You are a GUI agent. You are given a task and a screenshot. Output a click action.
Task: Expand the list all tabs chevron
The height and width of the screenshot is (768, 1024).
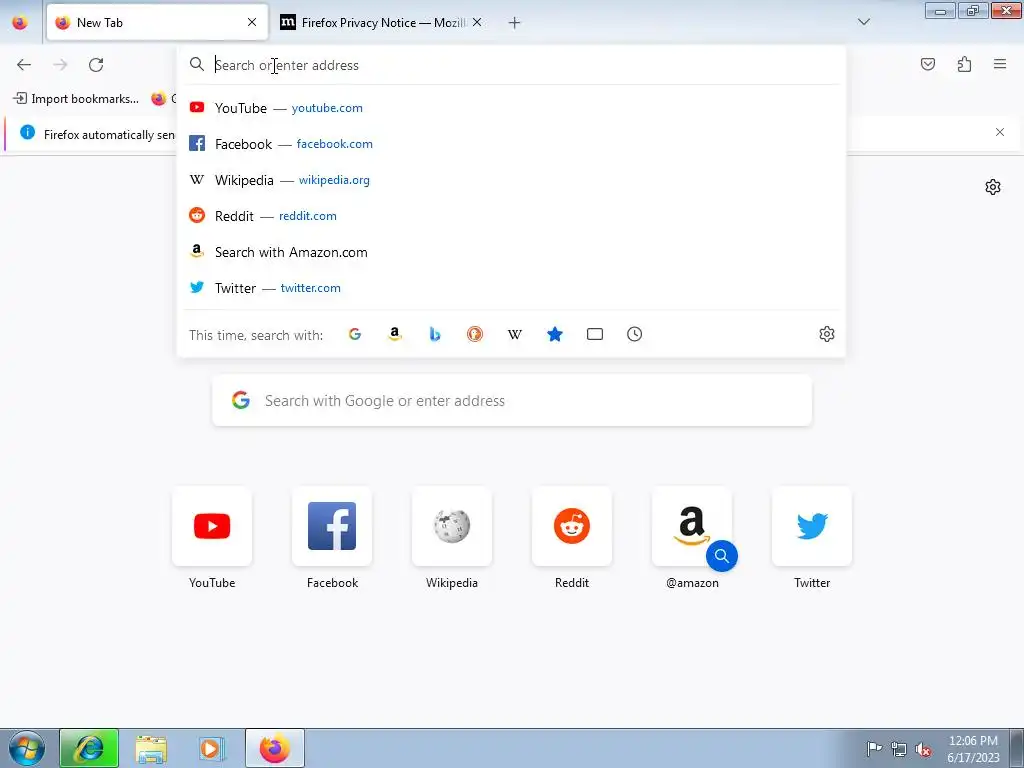[x=863, y=22]
